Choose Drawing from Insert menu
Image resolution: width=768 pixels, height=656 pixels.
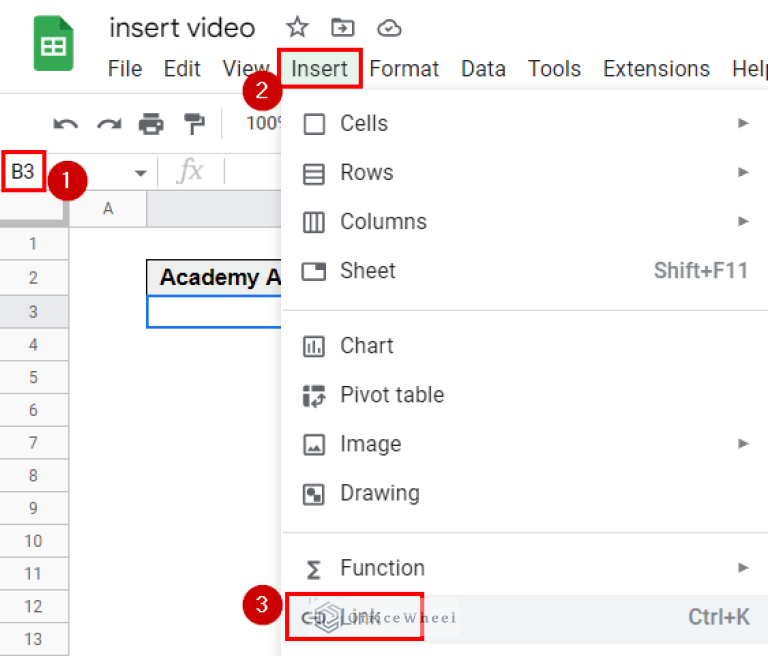tap(525, 493)
